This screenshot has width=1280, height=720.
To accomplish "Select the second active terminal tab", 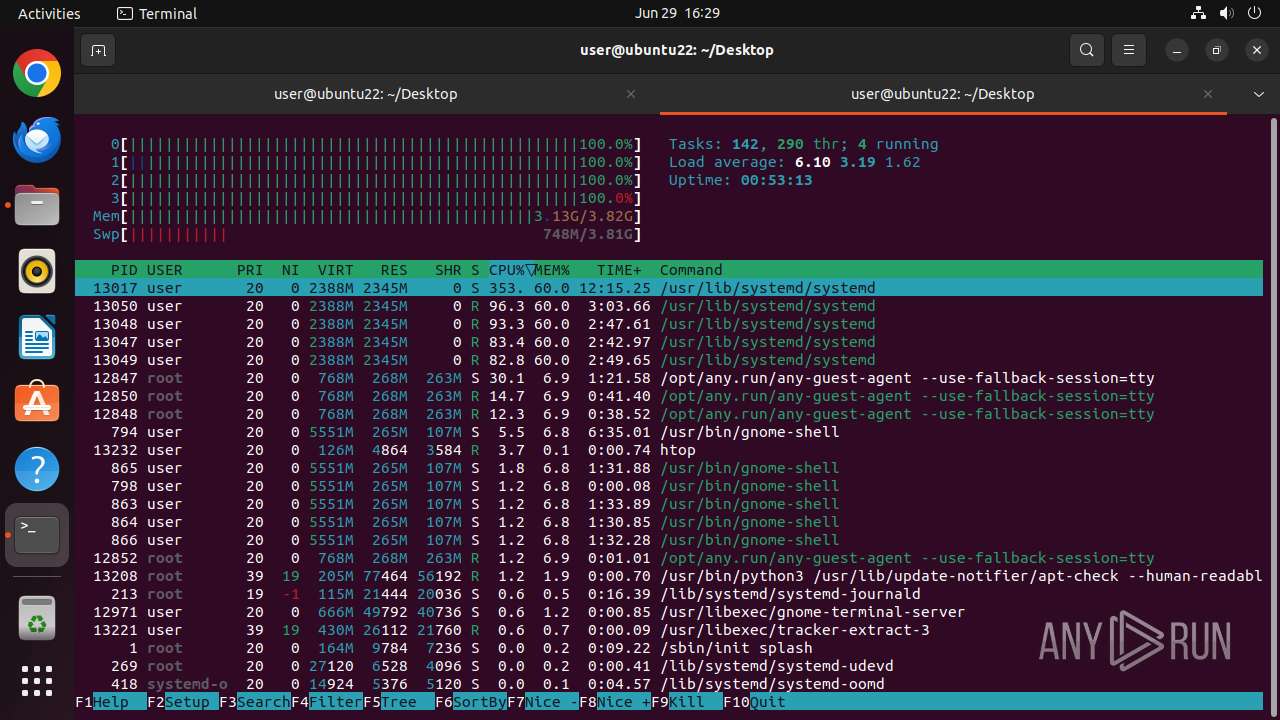I will 943,94.
